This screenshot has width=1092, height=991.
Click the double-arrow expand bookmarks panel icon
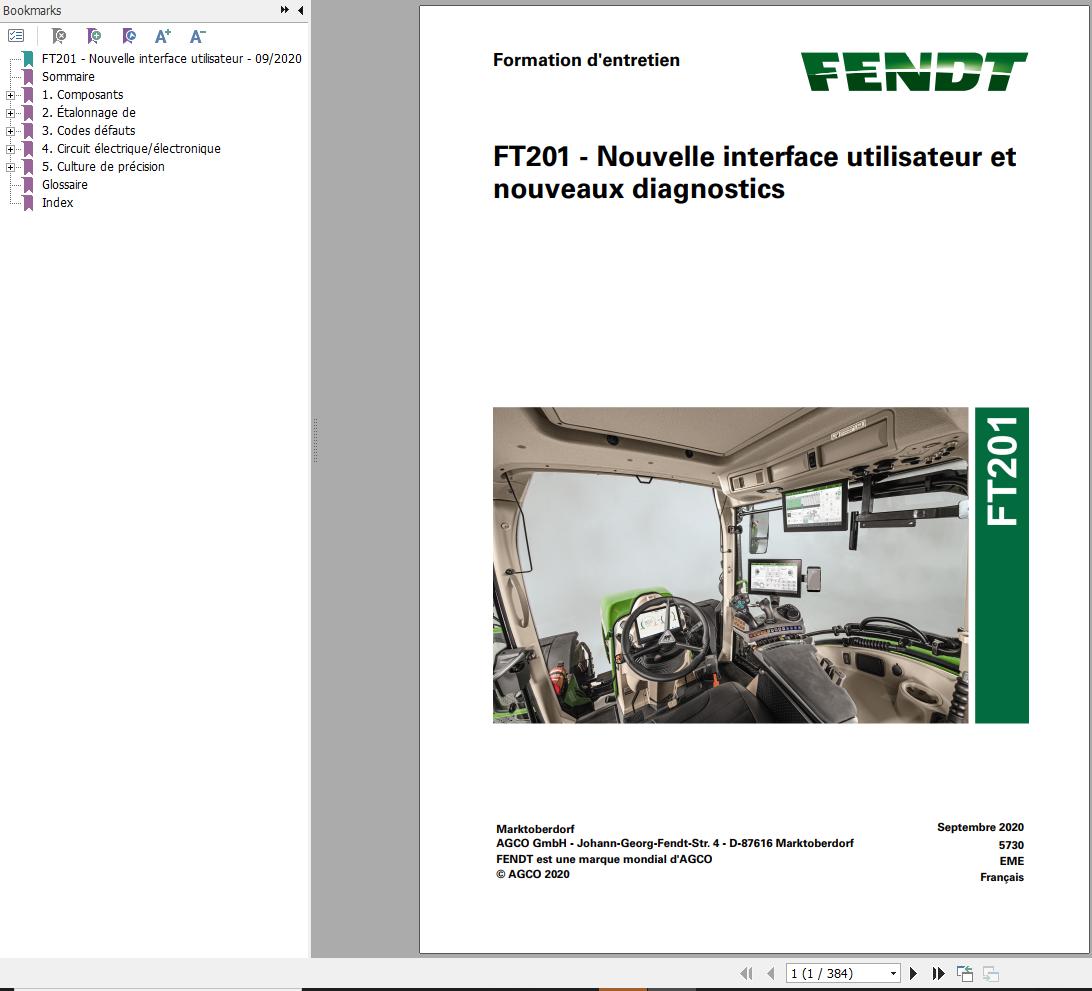pyautogui.click(x=284, y=10)
